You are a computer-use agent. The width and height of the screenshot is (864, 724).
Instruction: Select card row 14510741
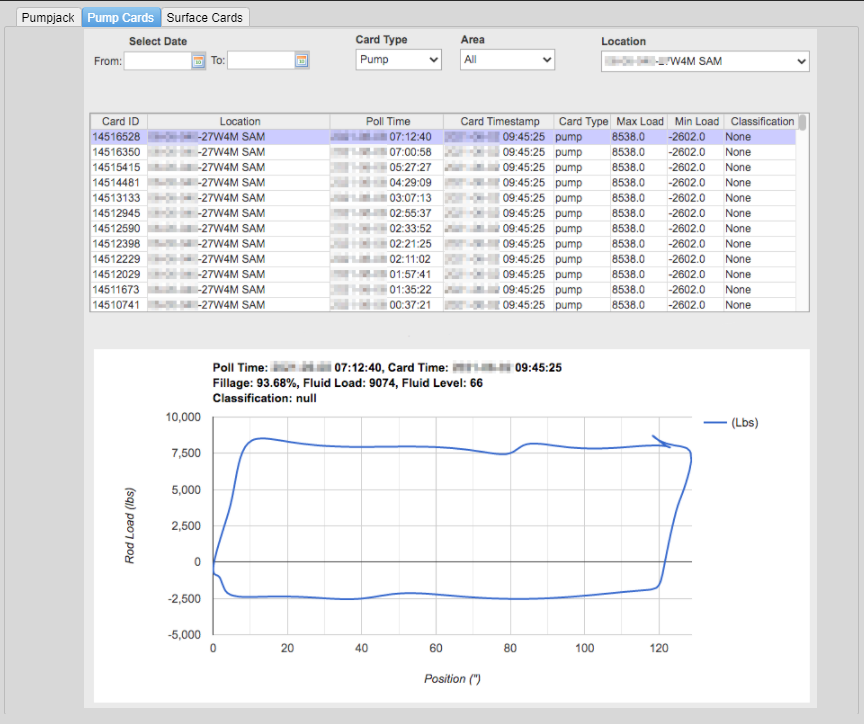[444, 305]
